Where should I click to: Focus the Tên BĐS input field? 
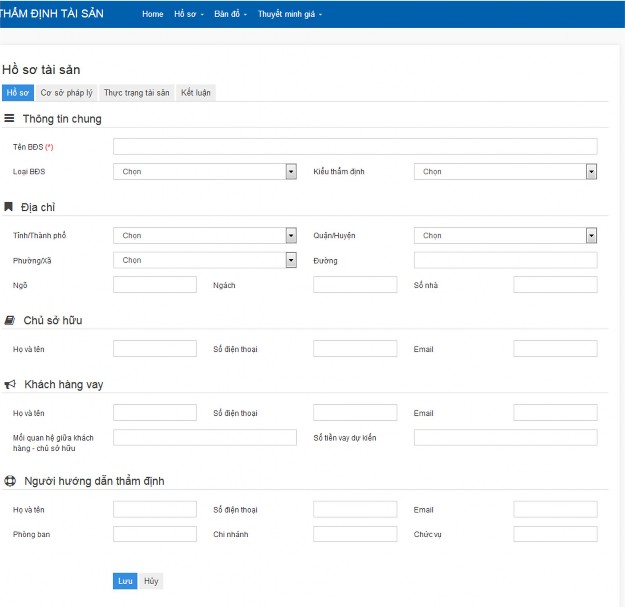point(355,147)
